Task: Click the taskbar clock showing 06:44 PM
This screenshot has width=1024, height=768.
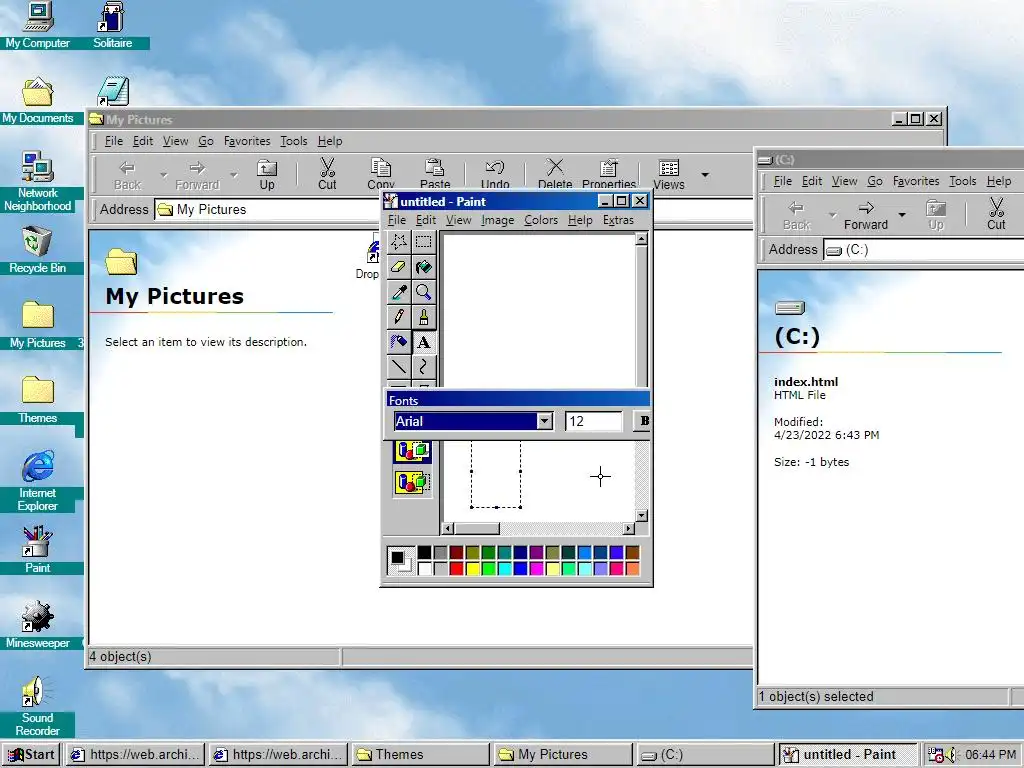Action: click(990, 755)
